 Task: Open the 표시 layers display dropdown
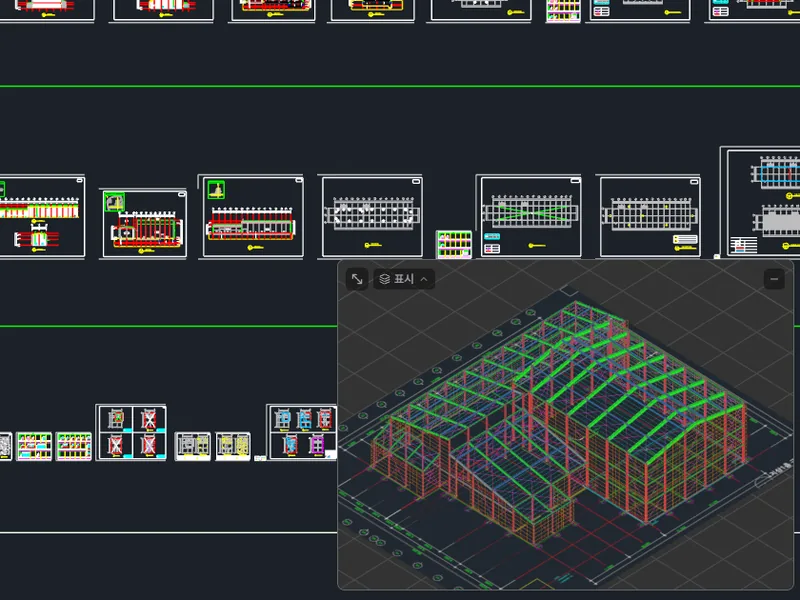(x=404, y=279)
